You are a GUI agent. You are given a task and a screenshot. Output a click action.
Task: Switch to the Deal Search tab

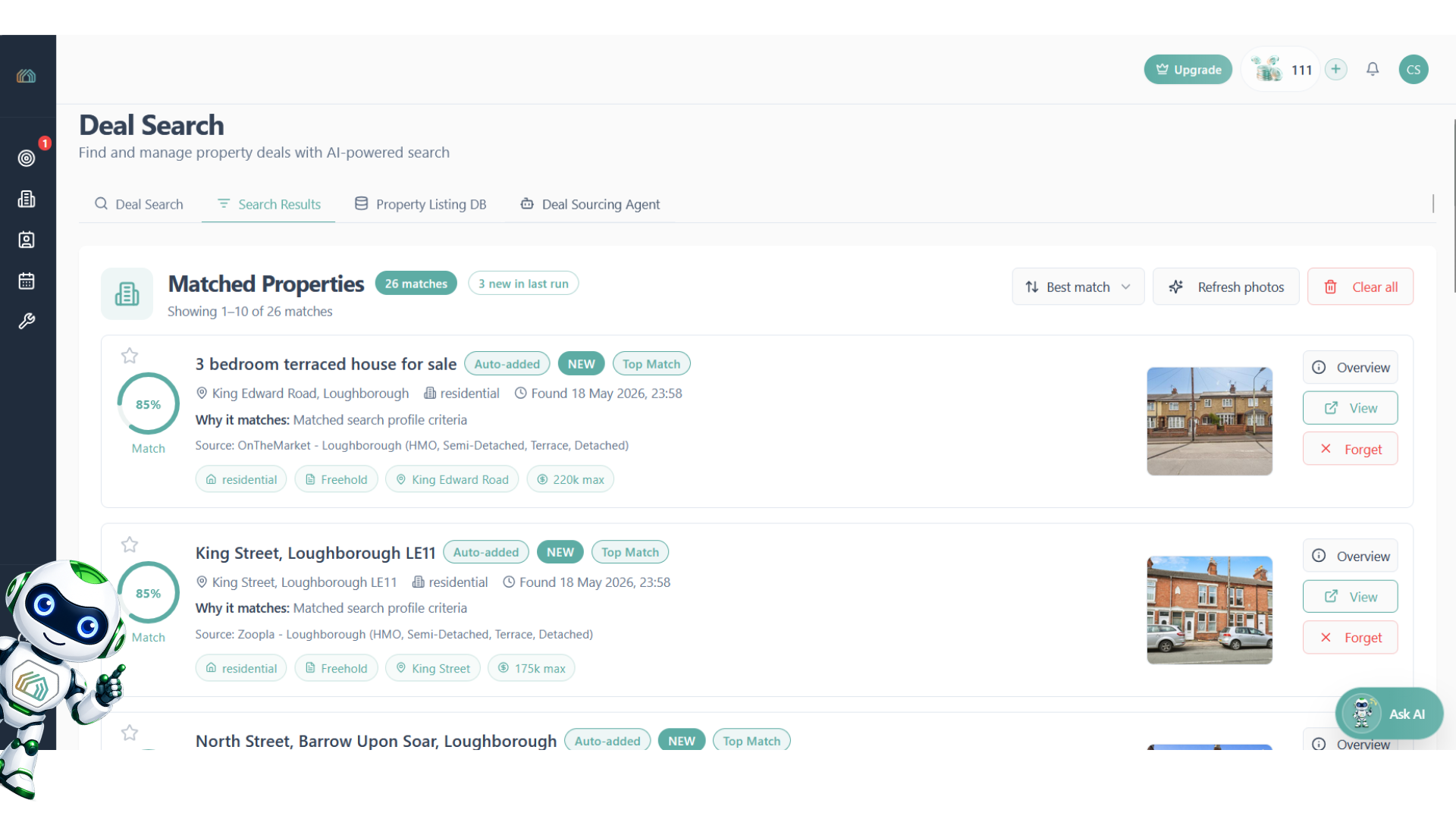(x=140, y=204)
